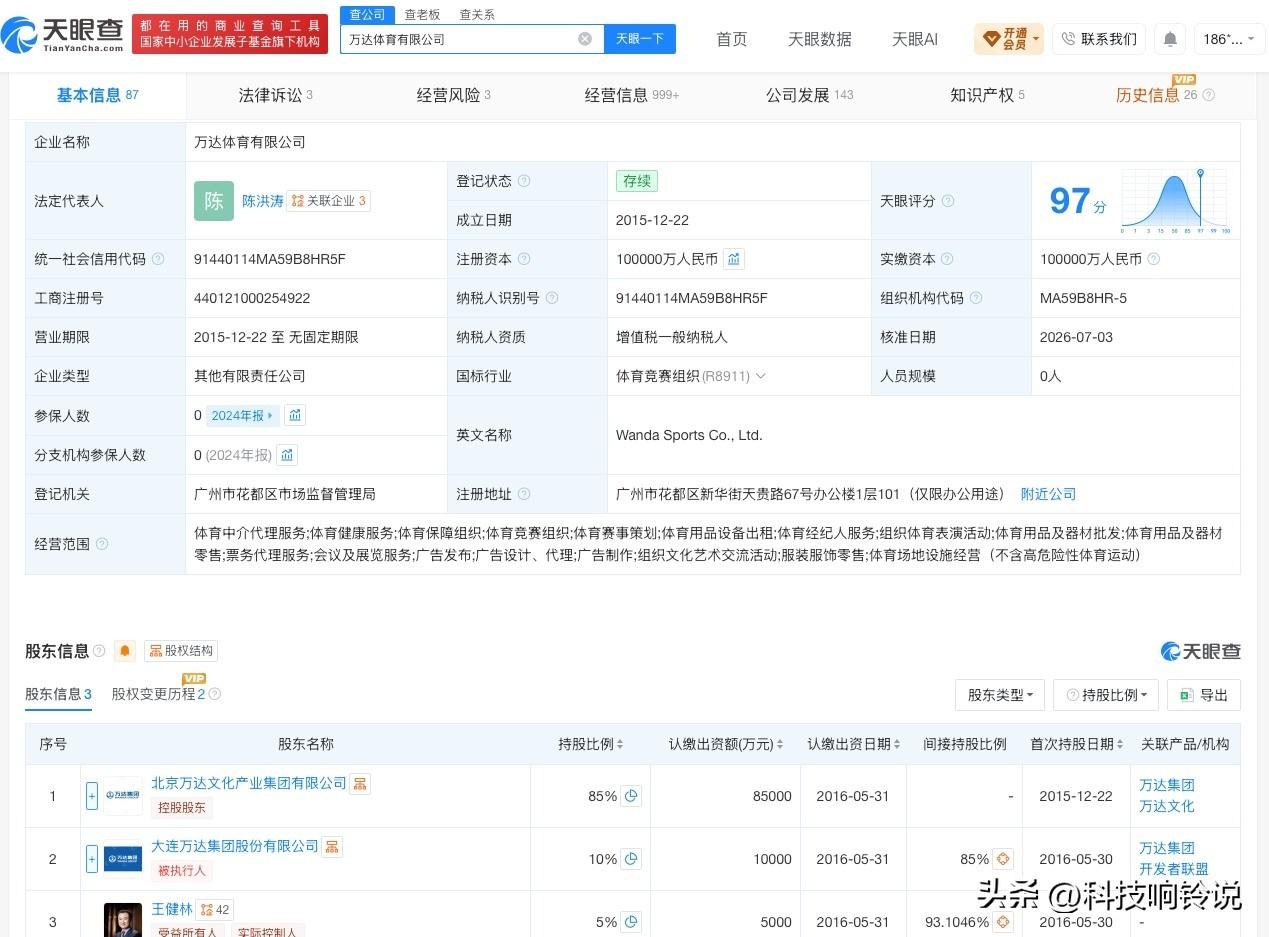Click indirect holding icon next to 93.1046%
Image resolution: width=1269 pixels, height=937 pixels.
[x=1003, y=922]
